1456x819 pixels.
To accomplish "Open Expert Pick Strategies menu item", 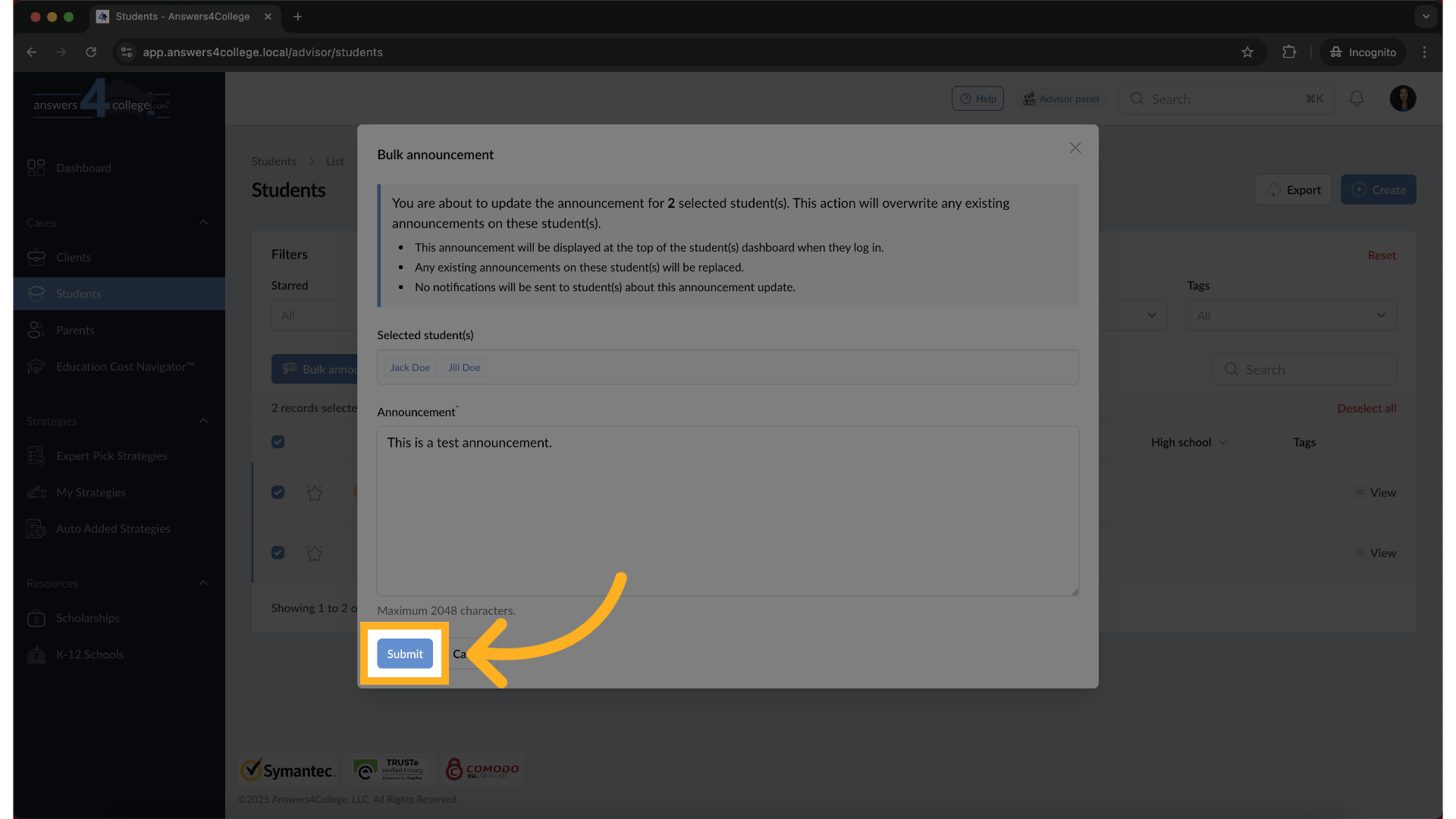I will click(111, 456).
